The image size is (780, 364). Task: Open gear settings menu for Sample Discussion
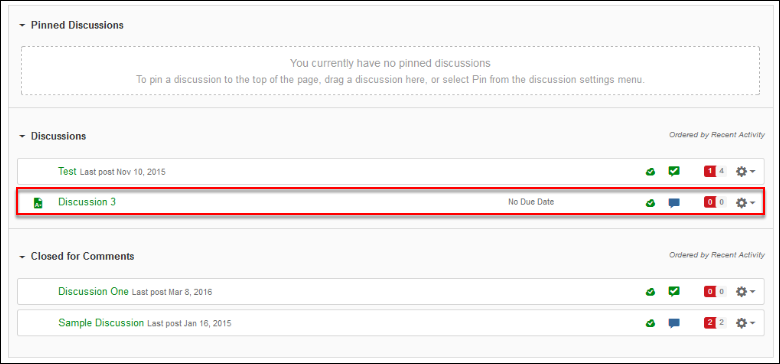745,323
